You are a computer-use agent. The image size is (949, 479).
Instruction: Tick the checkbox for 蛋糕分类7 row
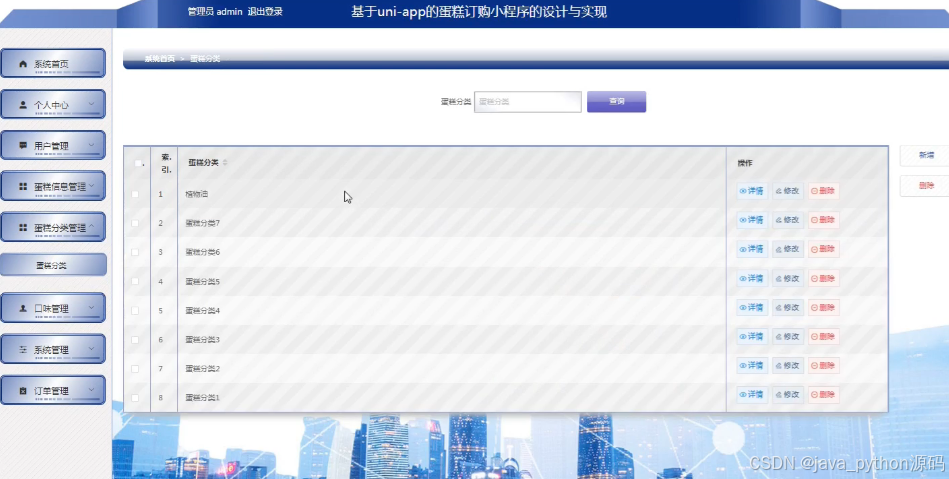[x=135, y=223]
